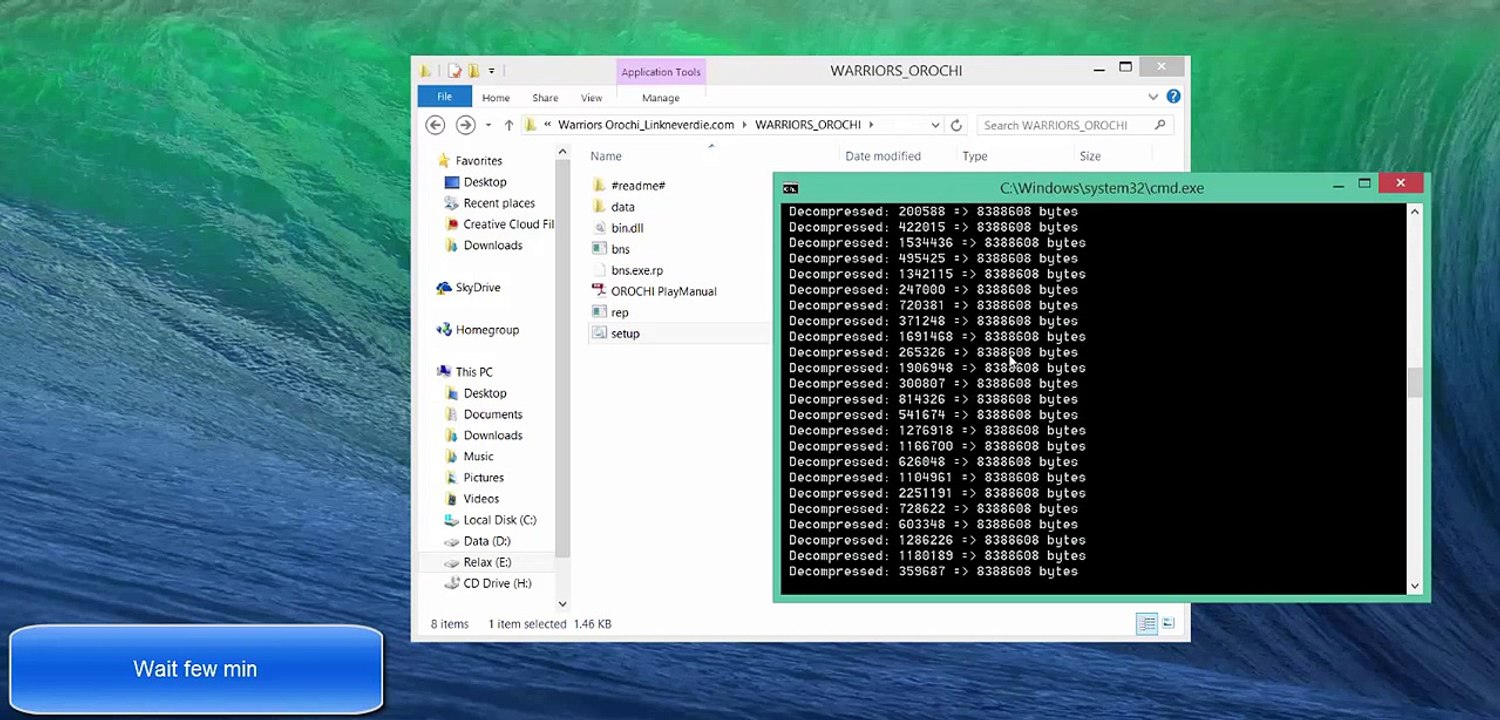Select the CD Drive (H:)
The width and height of the screenshot is (1500, 720).
497,583
